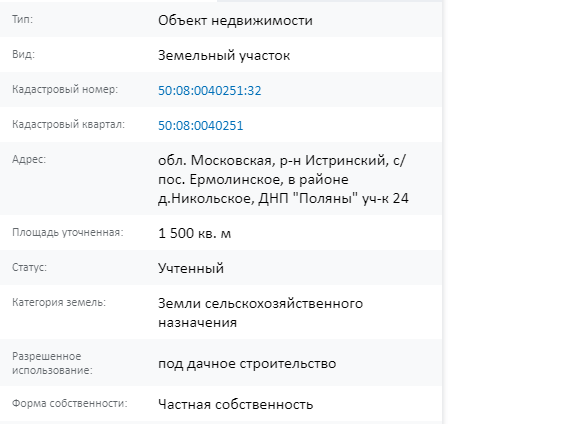Viewport: 588px width, 424px height.
Task: Click the 'под дачное строительство' value
Action: tap(247, 363)
